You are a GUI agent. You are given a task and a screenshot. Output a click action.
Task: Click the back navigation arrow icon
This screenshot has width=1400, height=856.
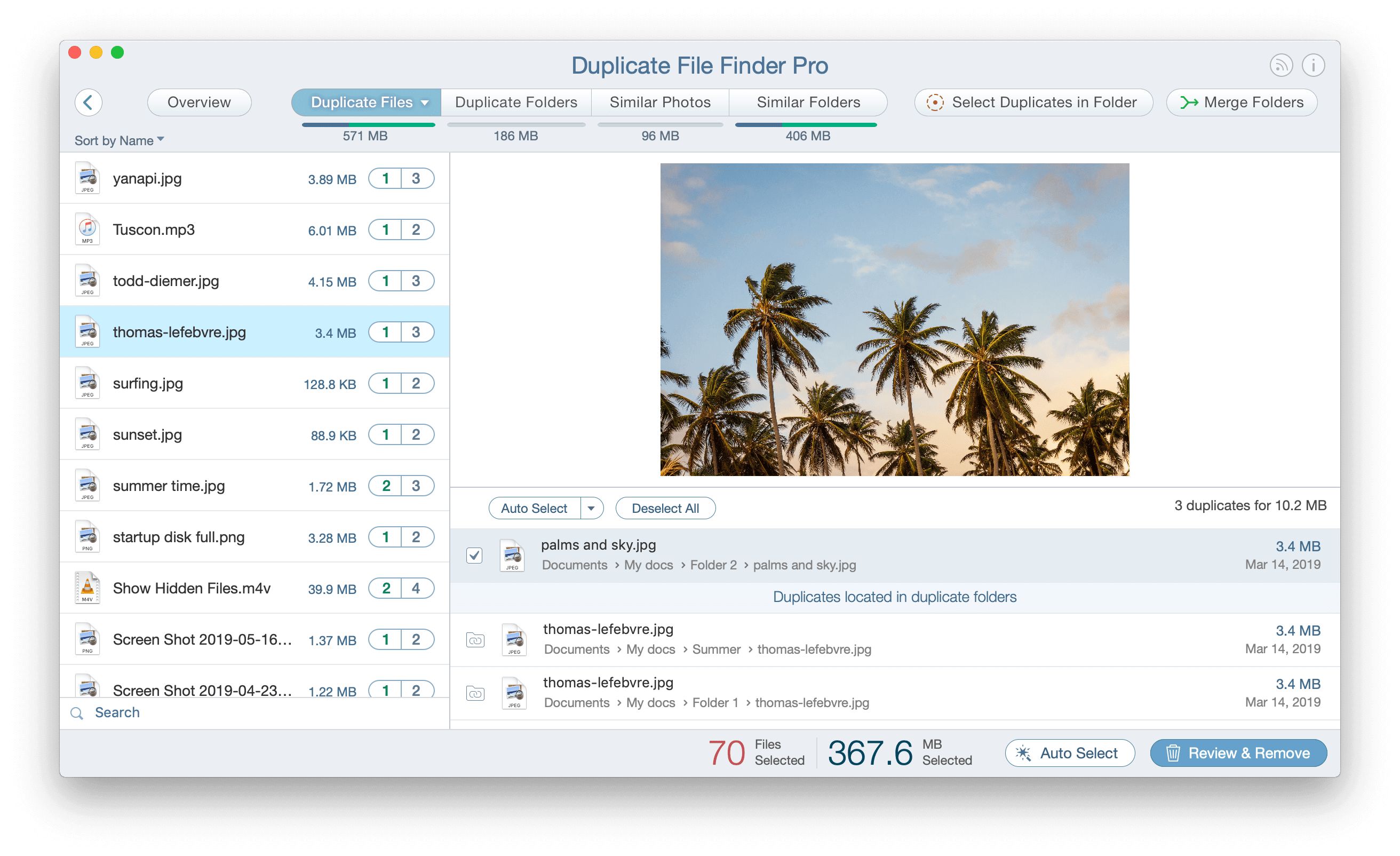(89, 101)
